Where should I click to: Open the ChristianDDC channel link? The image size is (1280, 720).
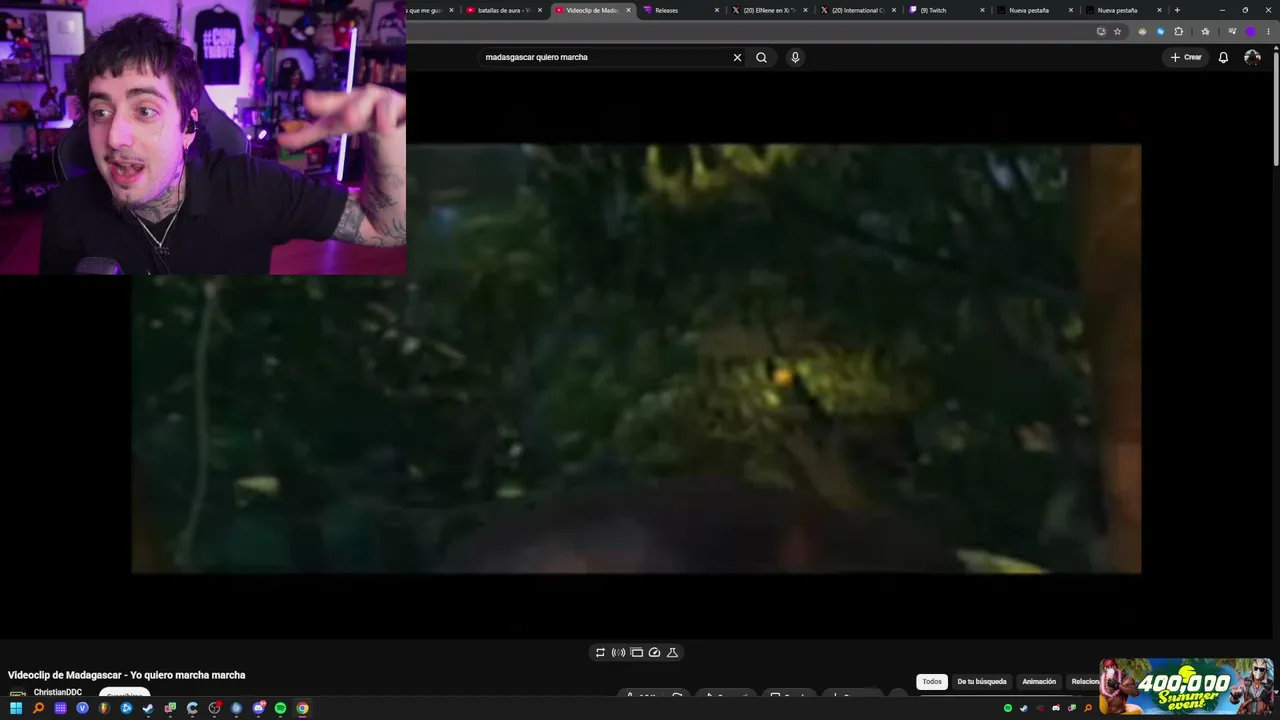[58, 692]
